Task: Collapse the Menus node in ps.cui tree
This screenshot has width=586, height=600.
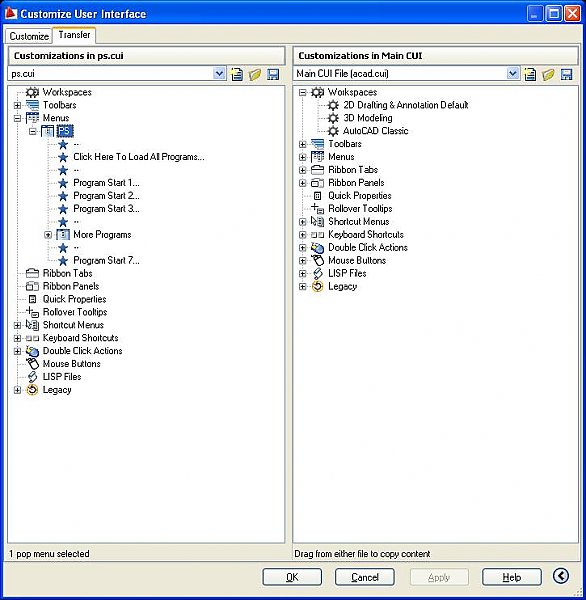Action: pos(17,118)
